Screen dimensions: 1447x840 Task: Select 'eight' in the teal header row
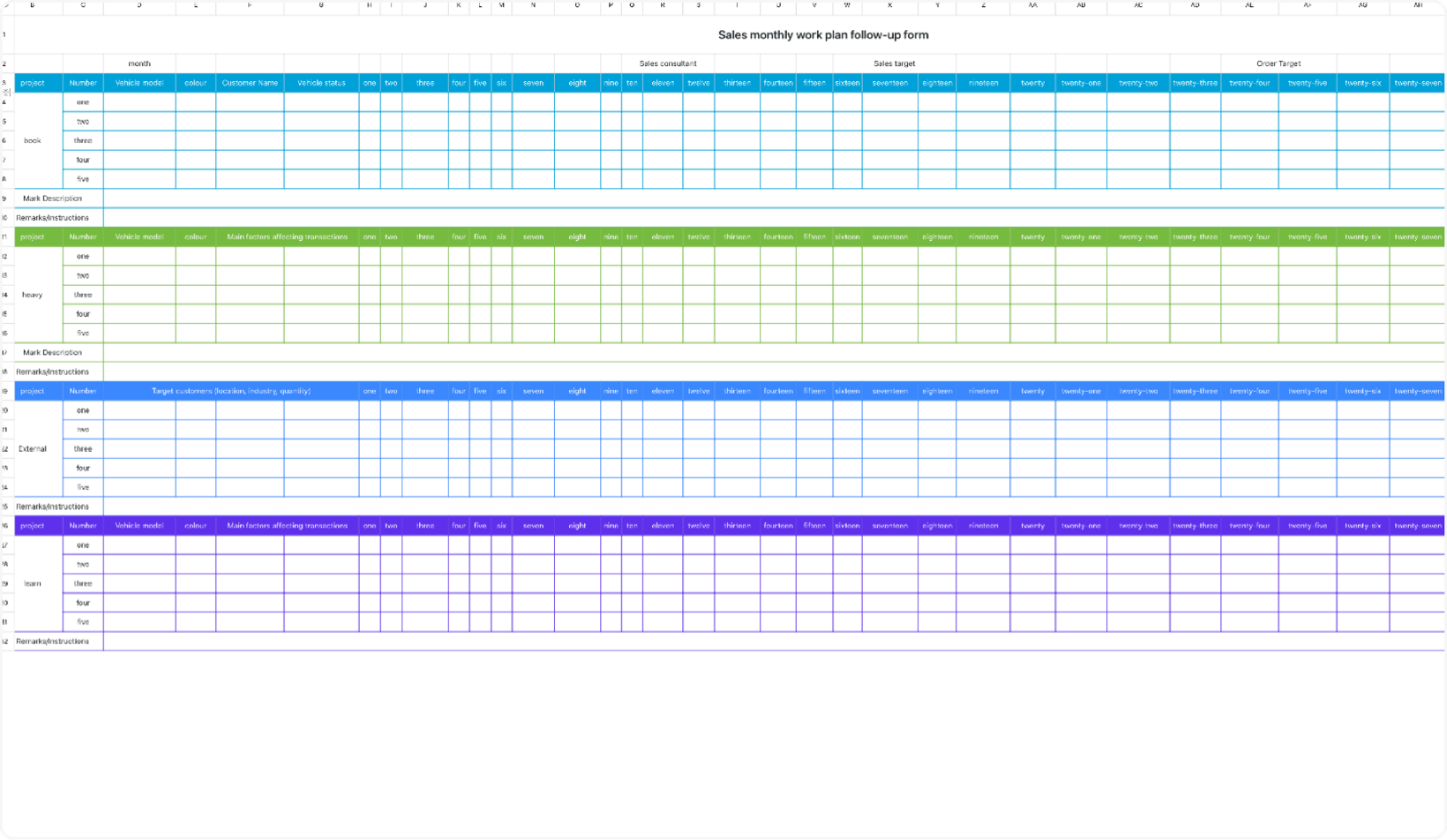[x=577, y=83]
